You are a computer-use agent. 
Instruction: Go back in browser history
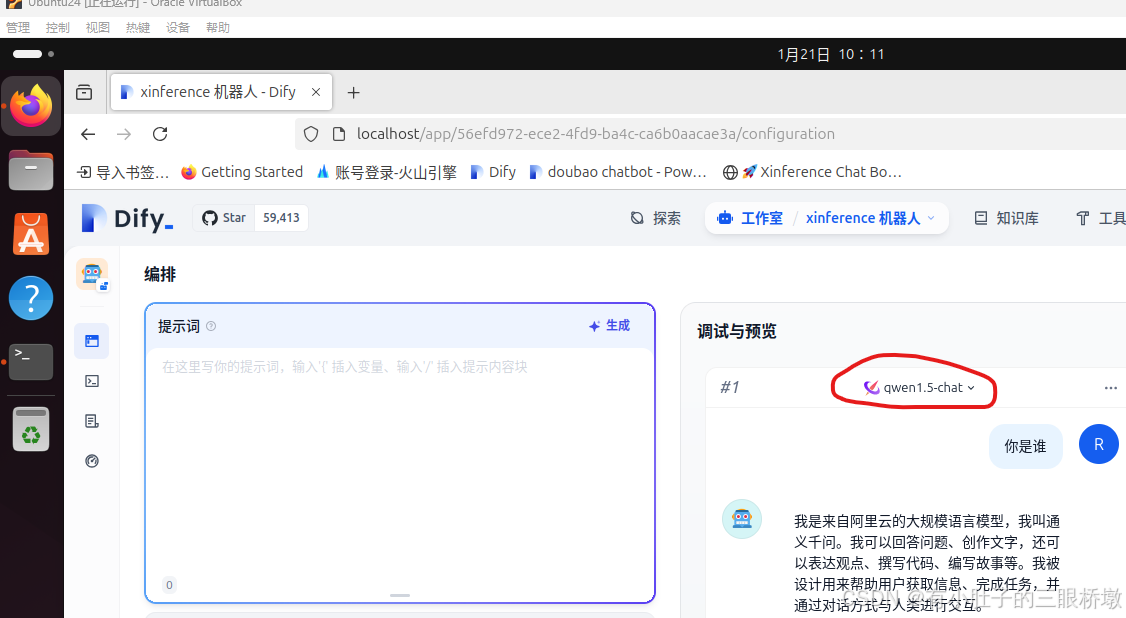point(88,134)
